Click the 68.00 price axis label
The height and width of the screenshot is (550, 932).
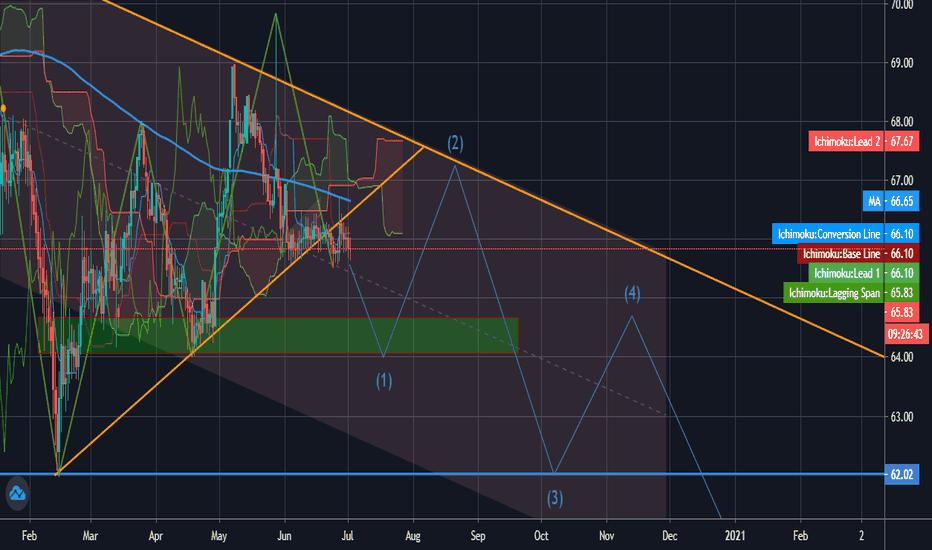click(902, 122)
